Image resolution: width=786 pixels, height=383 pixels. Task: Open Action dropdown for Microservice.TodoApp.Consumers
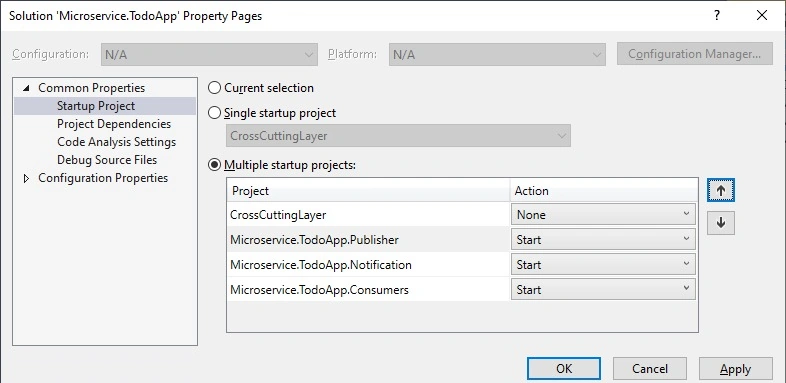[603, 290]
